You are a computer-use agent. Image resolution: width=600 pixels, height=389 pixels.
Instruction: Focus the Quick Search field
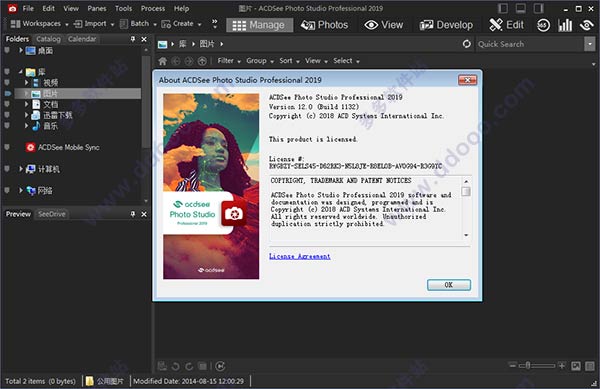[530, 44]
